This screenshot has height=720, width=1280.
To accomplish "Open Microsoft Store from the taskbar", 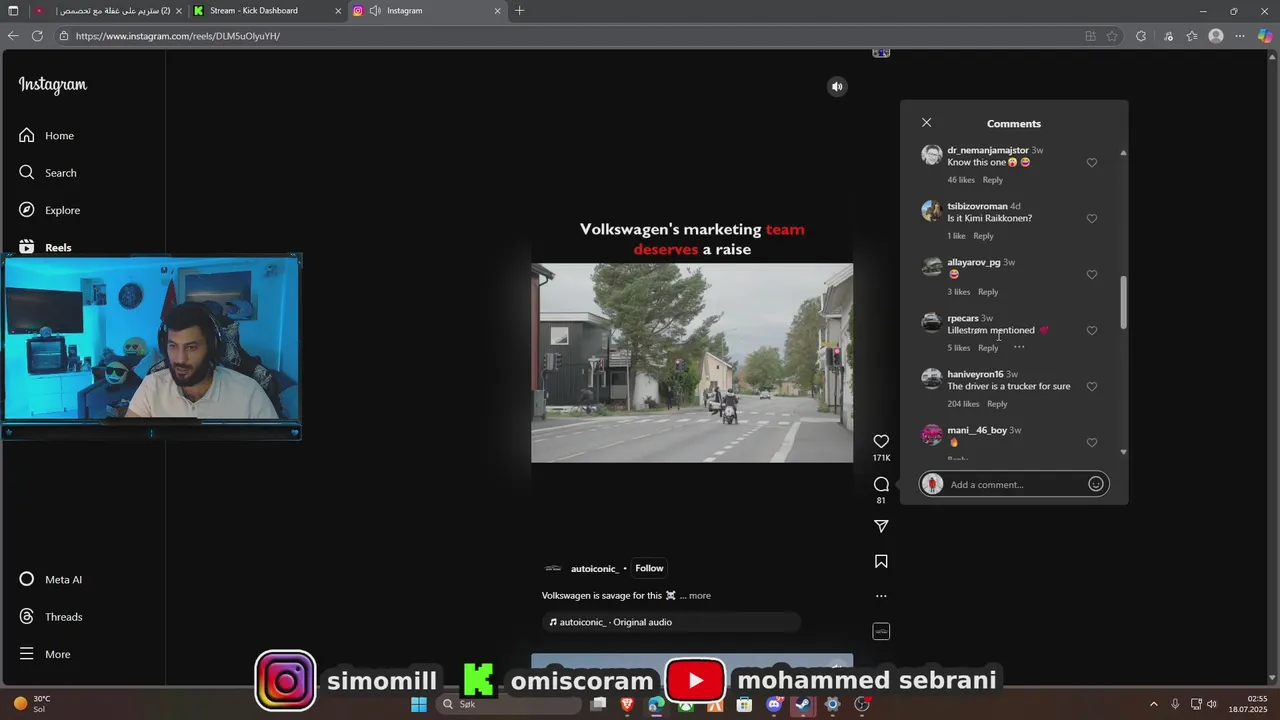I will (x=744, y=704).
